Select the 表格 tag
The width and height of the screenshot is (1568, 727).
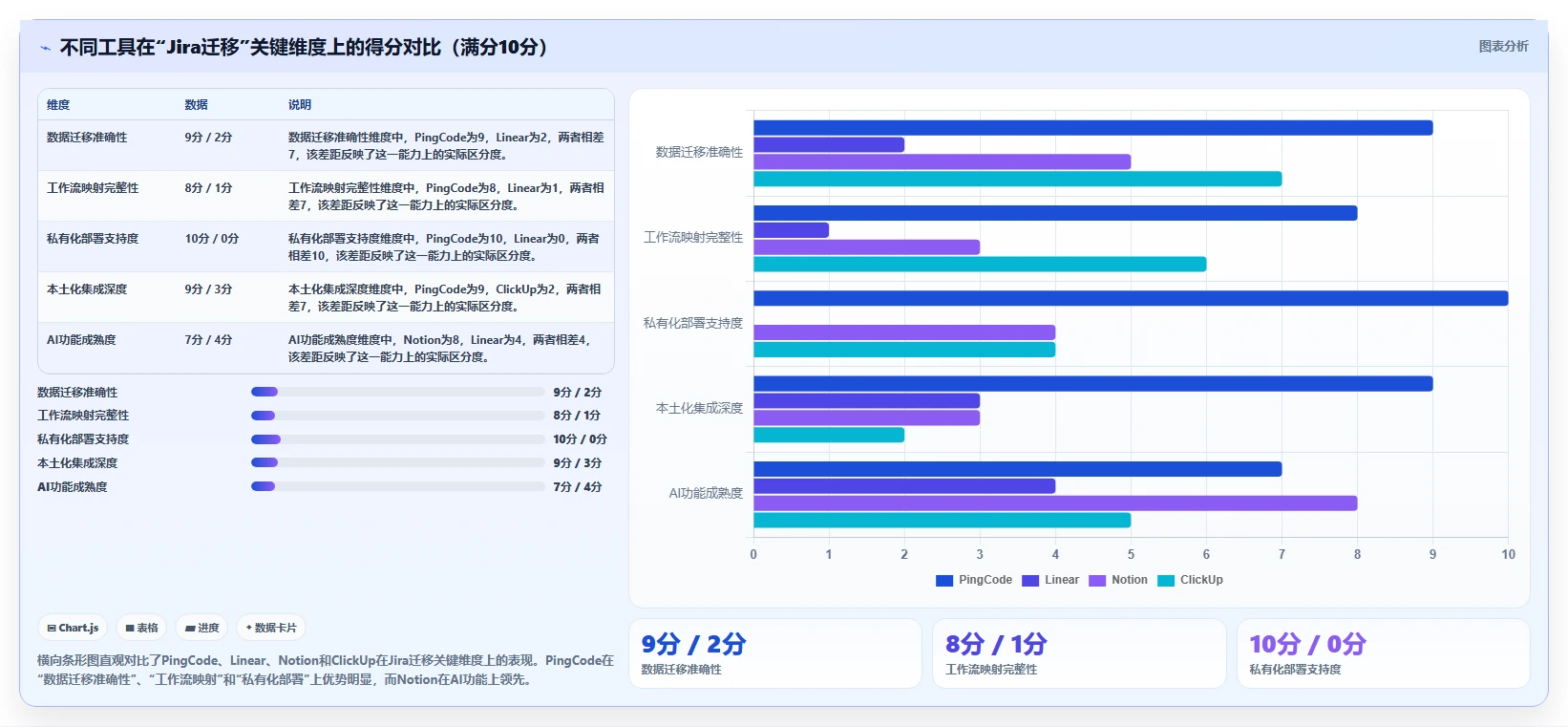click(x=141, y=628)
